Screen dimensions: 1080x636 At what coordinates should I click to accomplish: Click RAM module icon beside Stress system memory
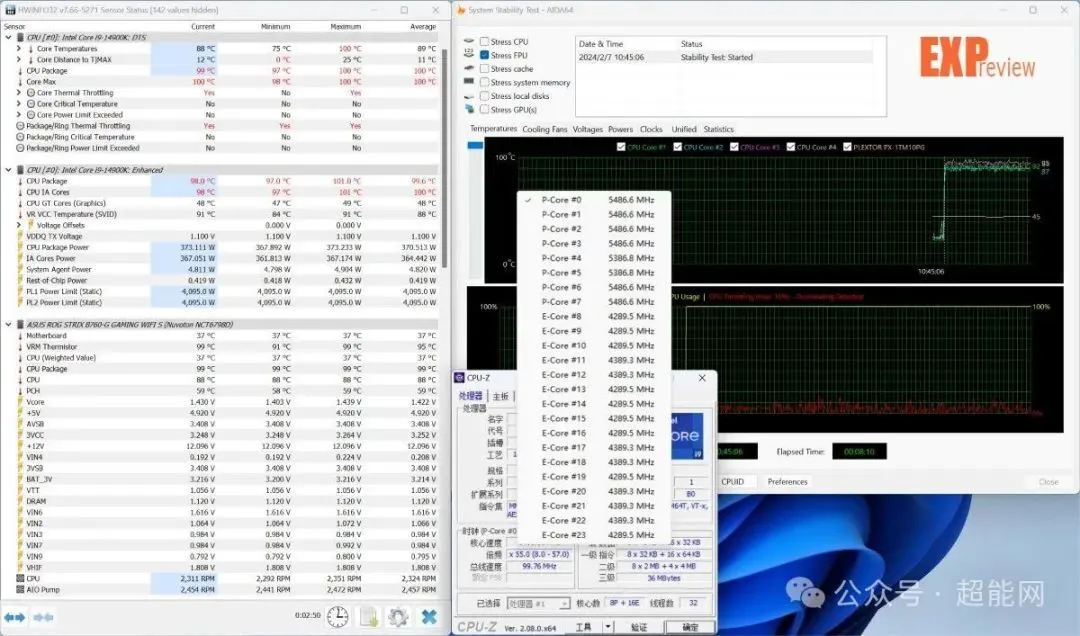point(469,82)
